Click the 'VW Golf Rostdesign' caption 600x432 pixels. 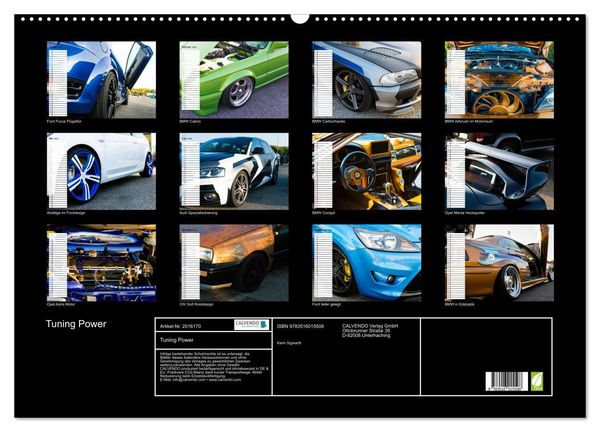click(x=196, y=305)
